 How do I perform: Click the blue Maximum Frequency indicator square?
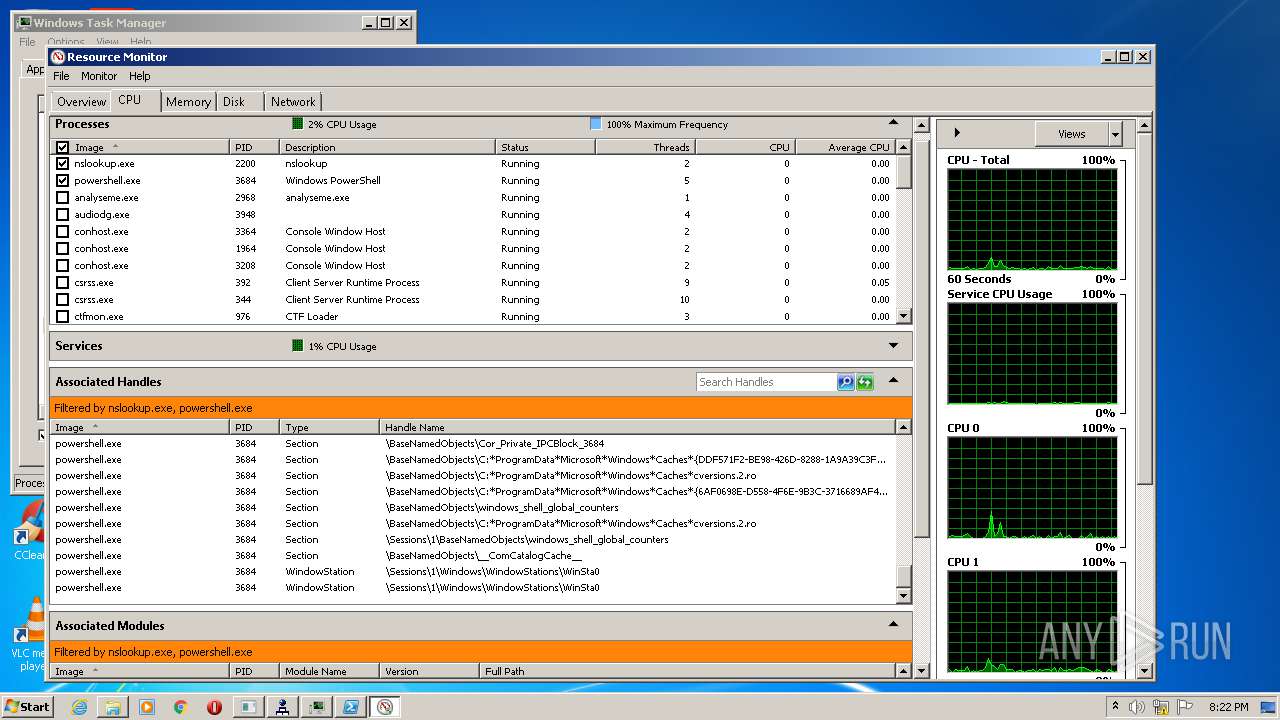click(596, 124)
